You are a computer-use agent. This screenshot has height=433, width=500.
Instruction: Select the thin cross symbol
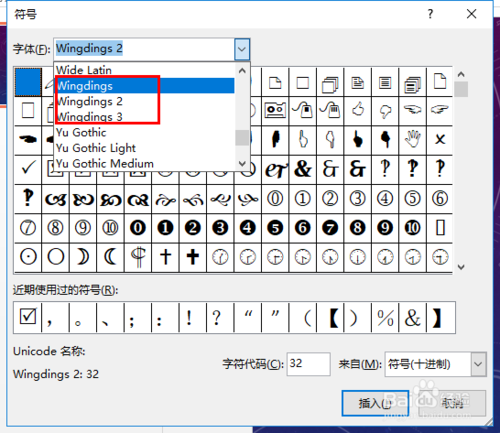[165, 257]
